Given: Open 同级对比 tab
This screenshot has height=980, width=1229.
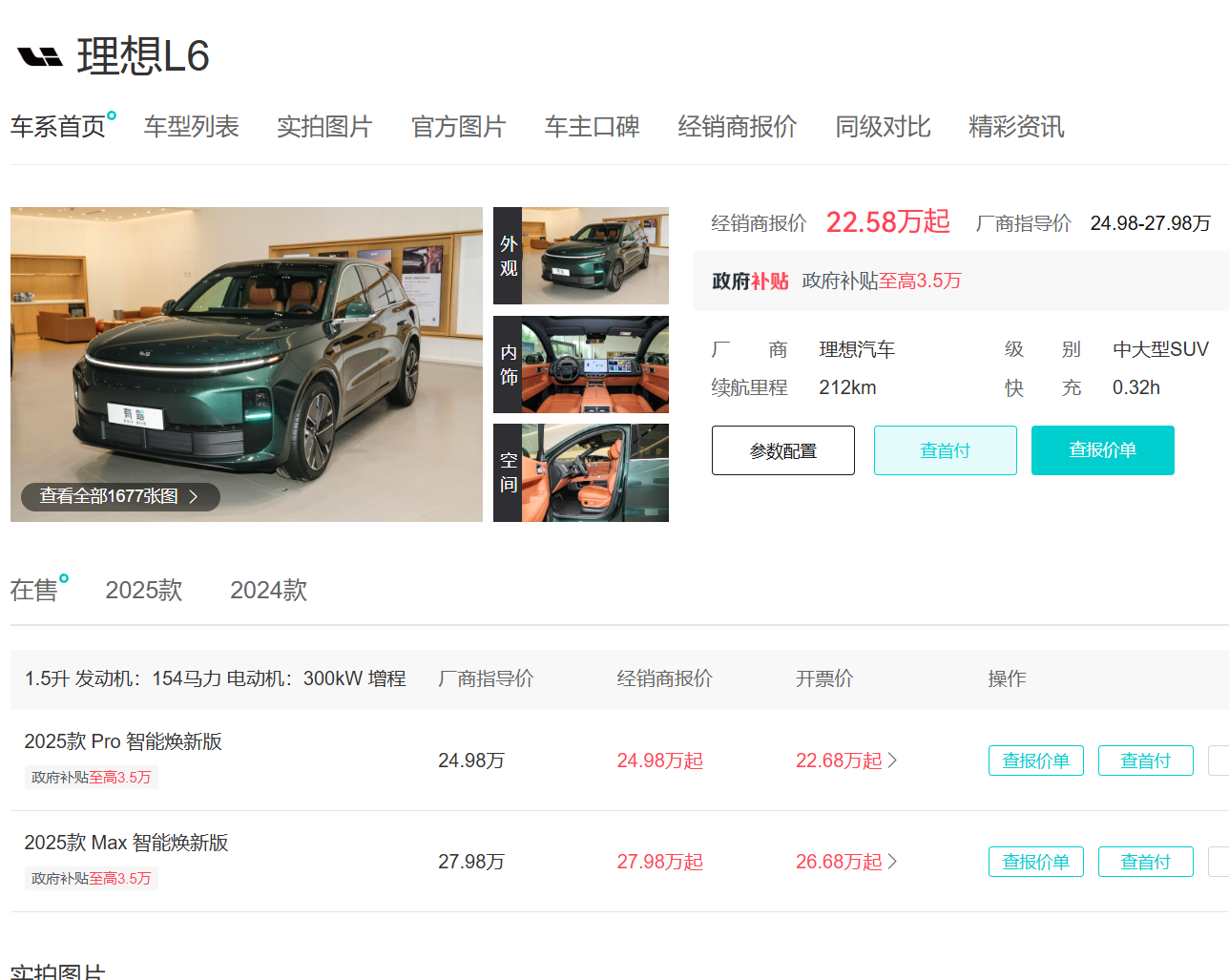Looking at the screenshot, I should point(884,126).
